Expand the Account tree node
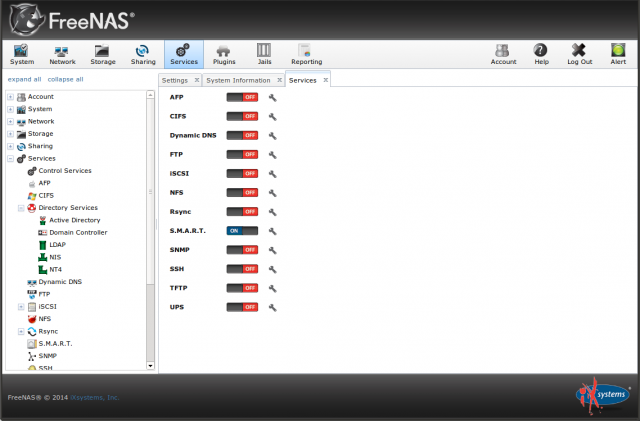 point(11,97)
